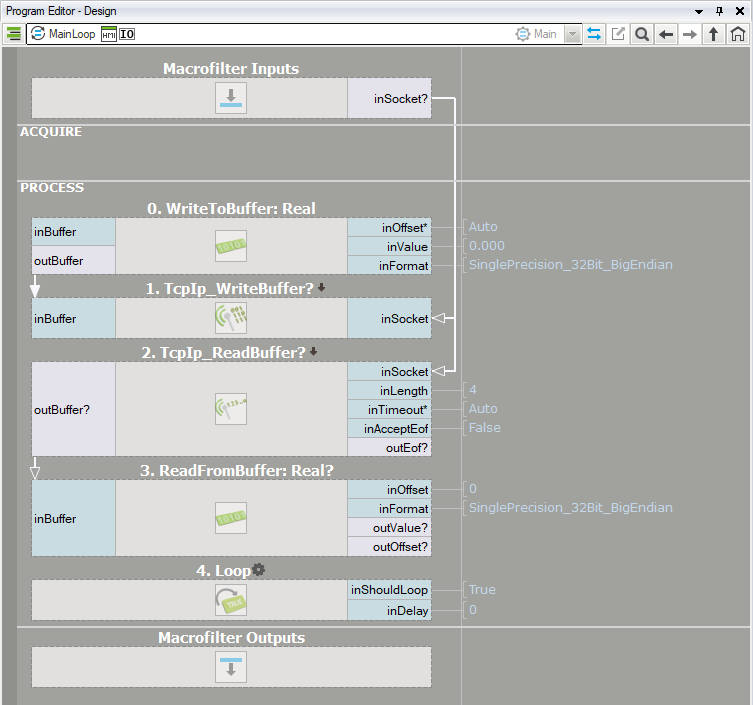Viewport: 753px width, 705px height.
Task: Select the 3. ReadFromBuffer: Real? title
Action: tap(237, 471)
